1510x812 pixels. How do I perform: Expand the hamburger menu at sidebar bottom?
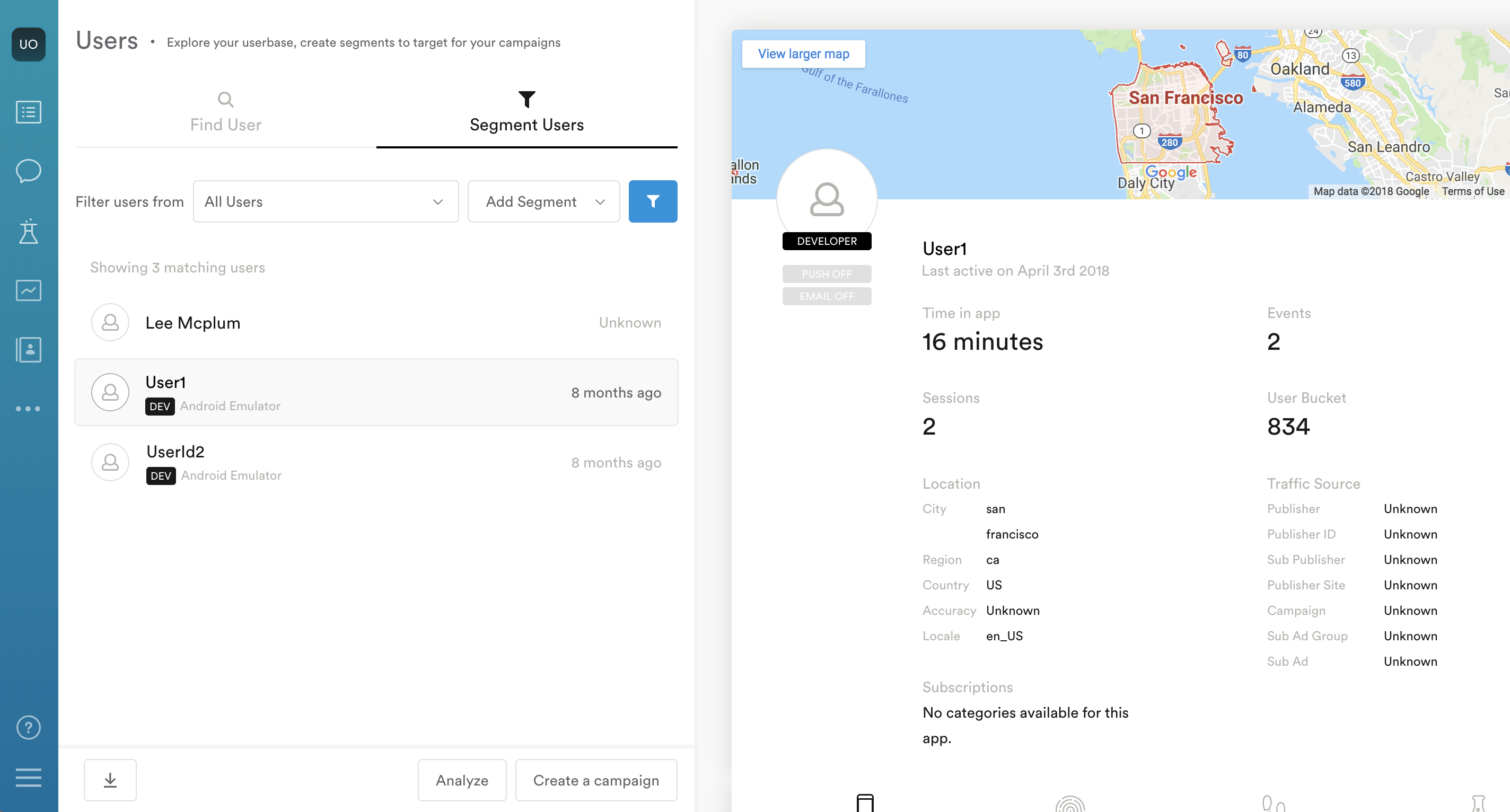point(28,778)
